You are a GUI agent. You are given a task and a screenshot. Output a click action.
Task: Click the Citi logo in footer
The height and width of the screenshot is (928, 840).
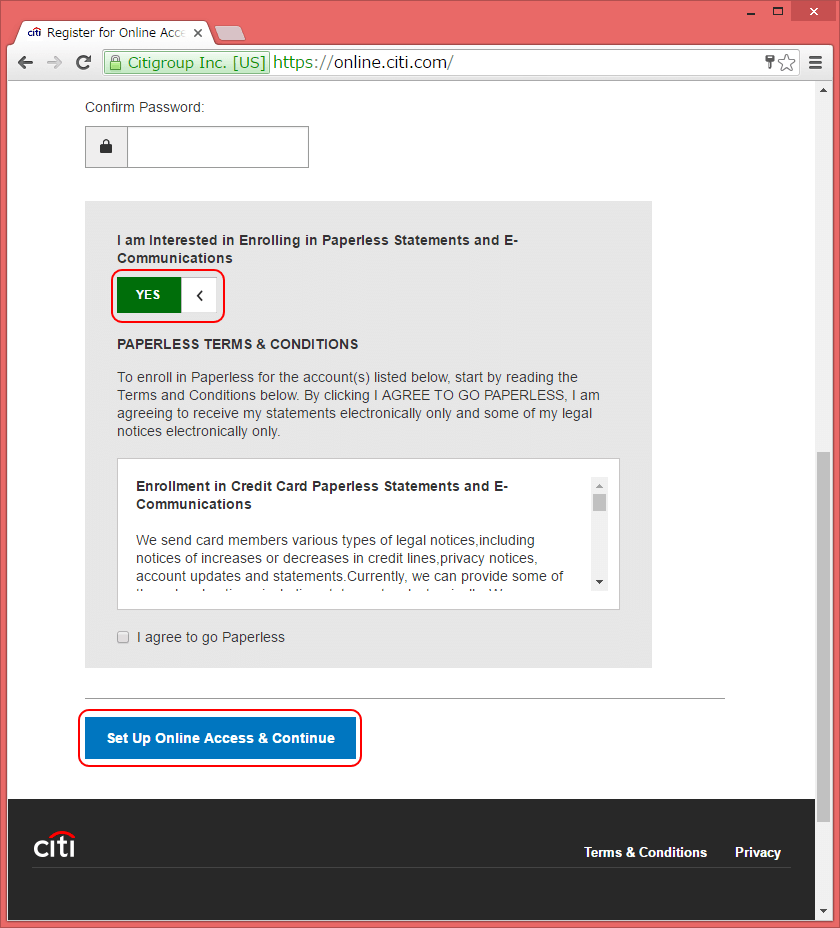pos(55,846)
